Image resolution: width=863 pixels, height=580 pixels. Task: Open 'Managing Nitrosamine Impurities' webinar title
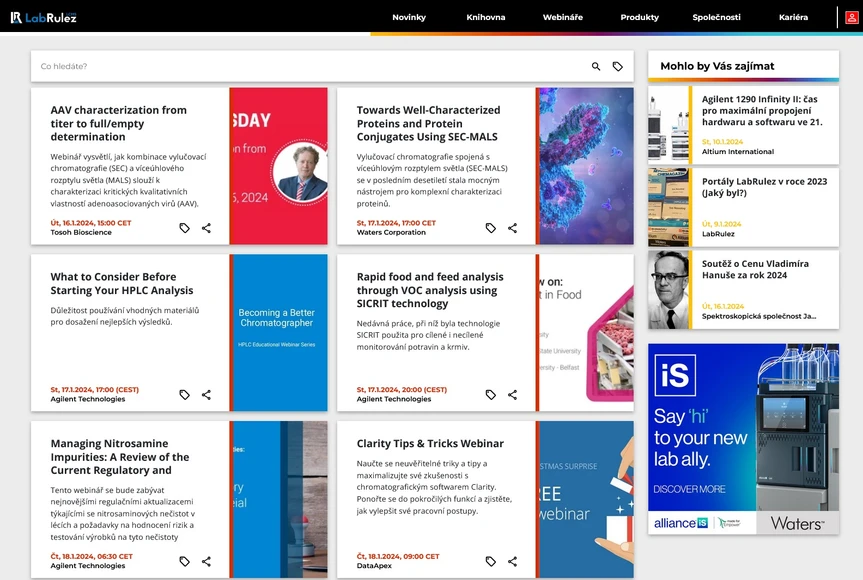(x=119, y=457)
